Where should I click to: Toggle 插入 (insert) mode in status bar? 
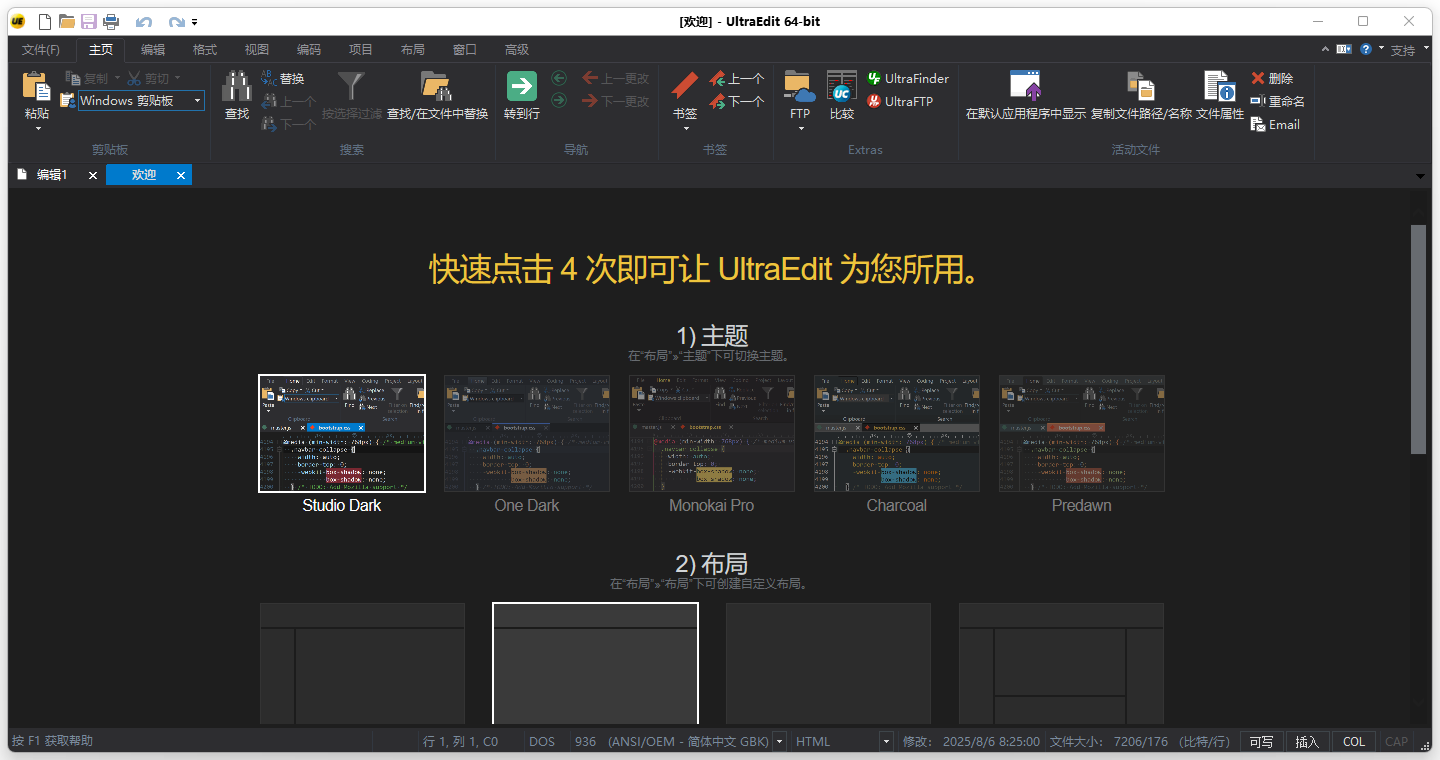tap(1307, 742)
